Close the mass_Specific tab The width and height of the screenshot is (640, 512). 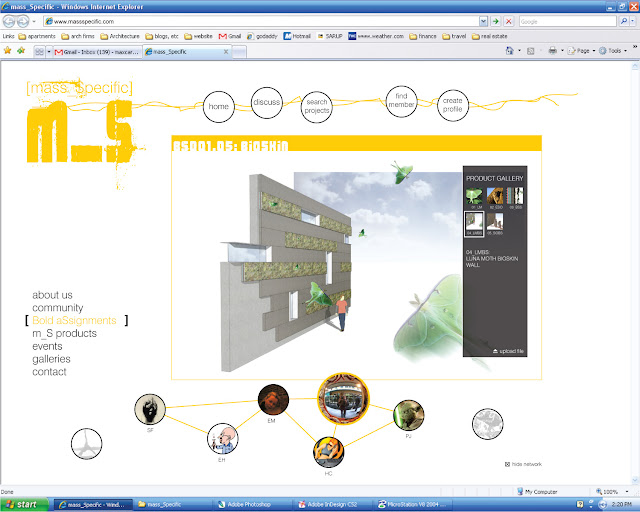tap(226, 52)
